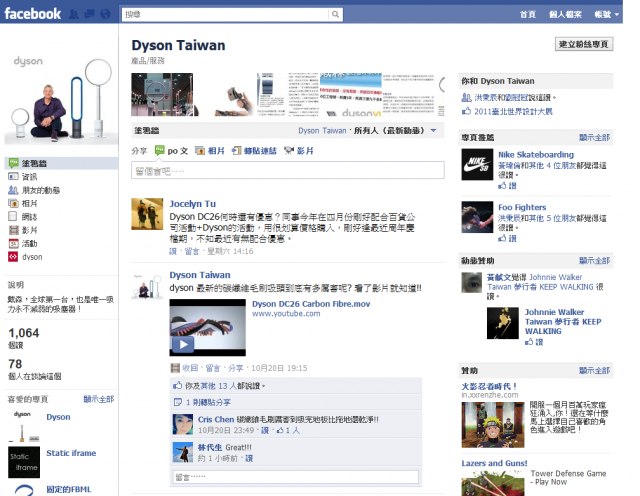Open notifications globe icon in header
Screen dimensions: 640x496
tap(105, 14)
